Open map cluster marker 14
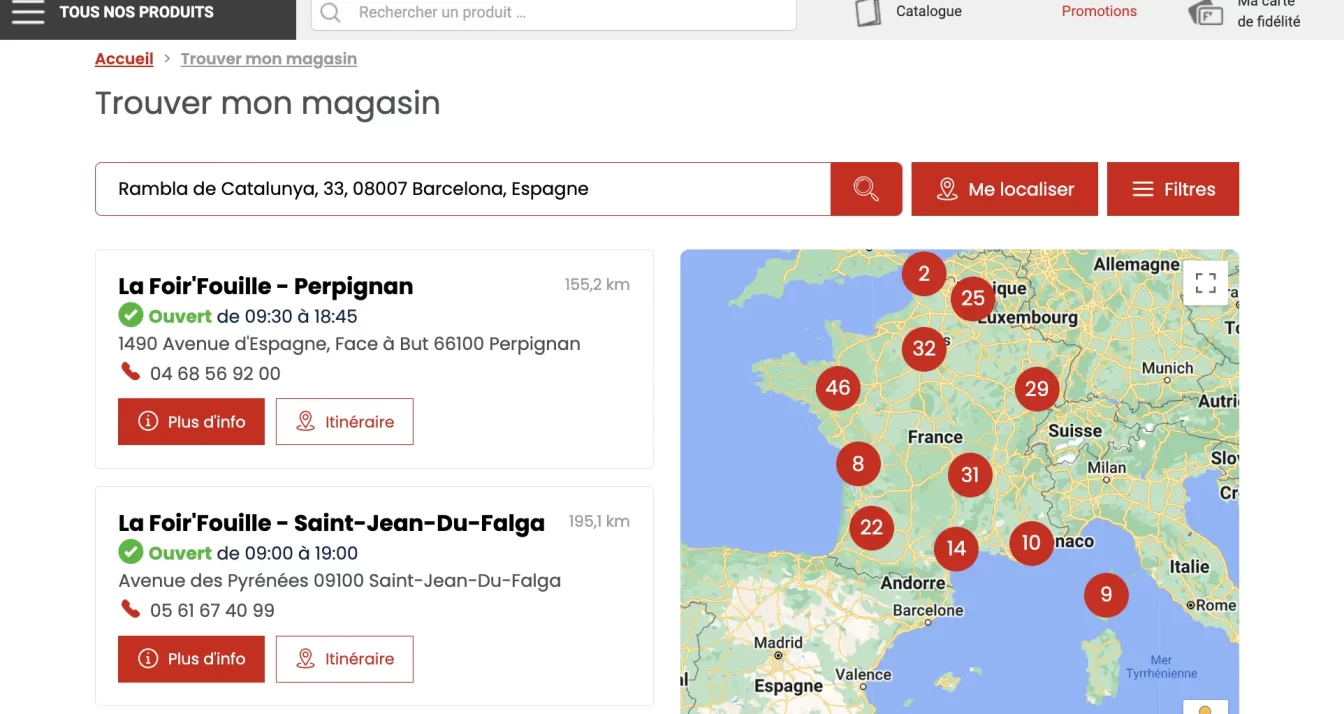 (956, 548)
